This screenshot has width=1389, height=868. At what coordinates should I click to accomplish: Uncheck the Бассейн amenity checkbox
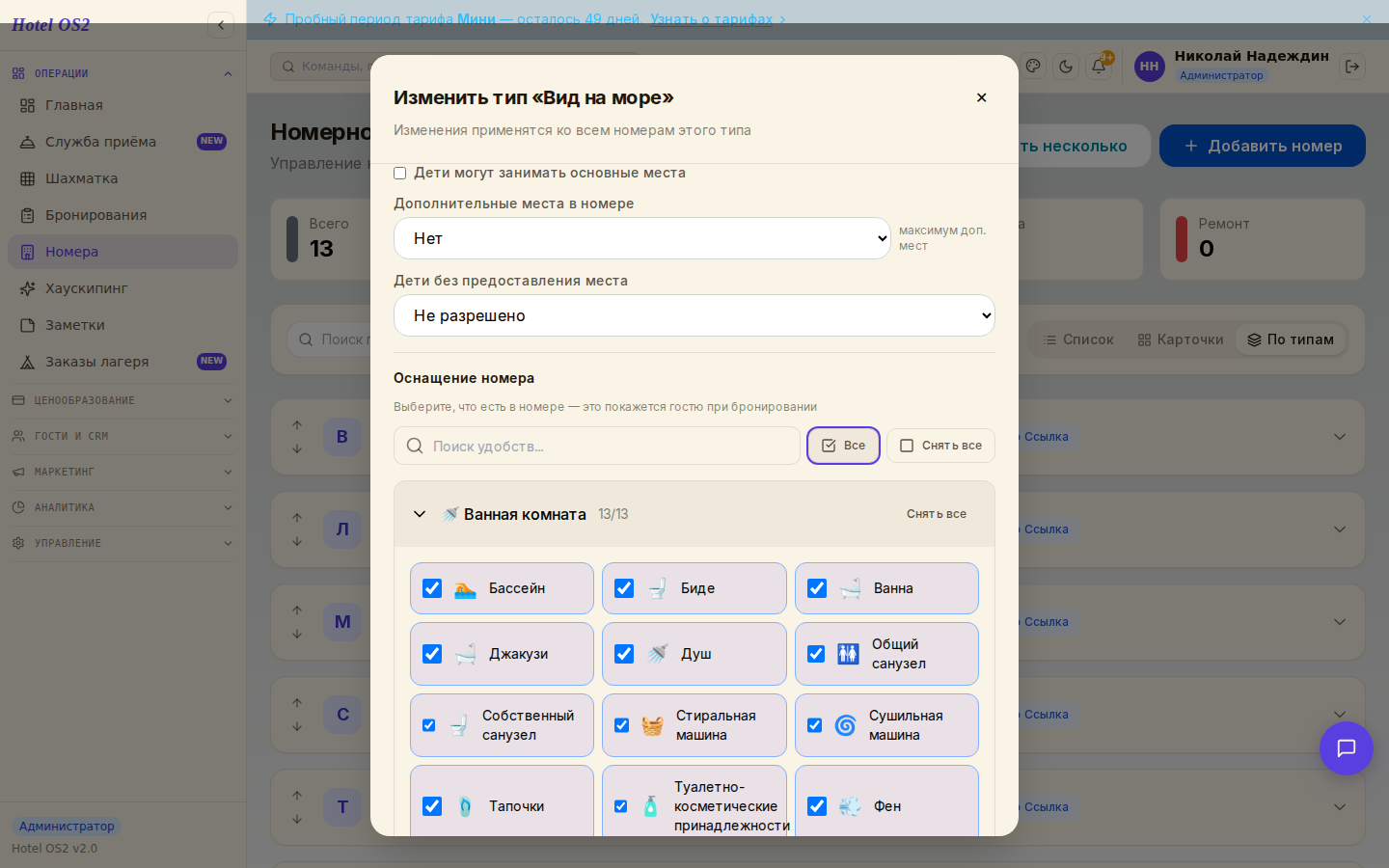pyautogui.click(x=432, y=588)
